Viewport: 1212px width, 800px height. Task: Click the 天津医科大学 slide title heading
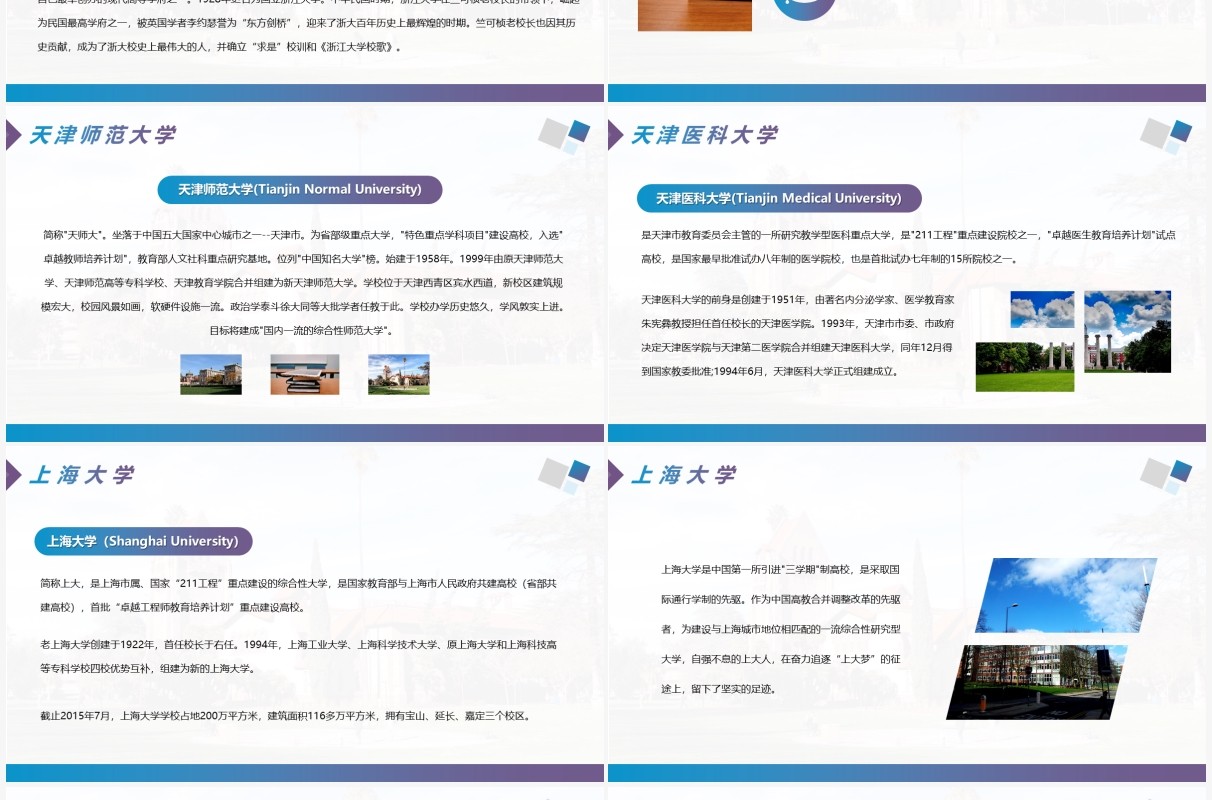click(x=704, y=135)
